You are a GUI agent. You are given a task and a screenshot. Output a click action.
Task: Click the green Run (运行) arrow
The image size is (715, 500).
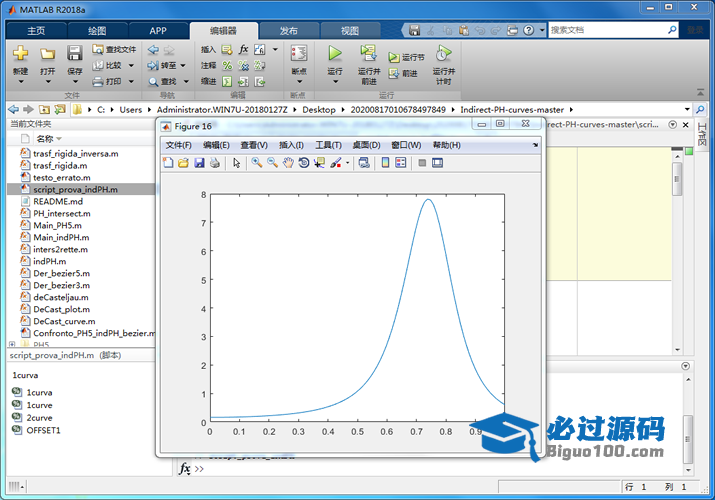[x=335, y=53]
